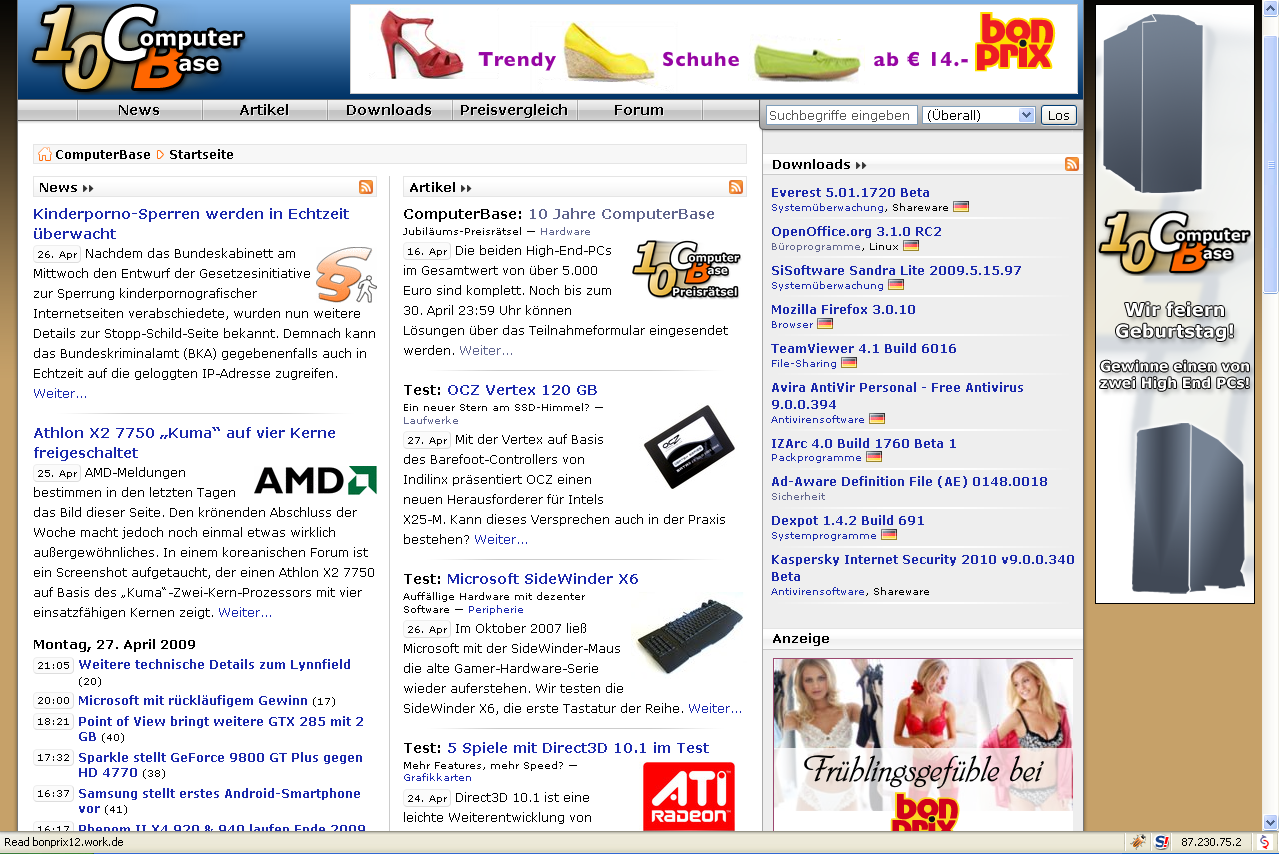Open Kaspersky Internet Security 2010 Beta download

(x=923, y=567)
